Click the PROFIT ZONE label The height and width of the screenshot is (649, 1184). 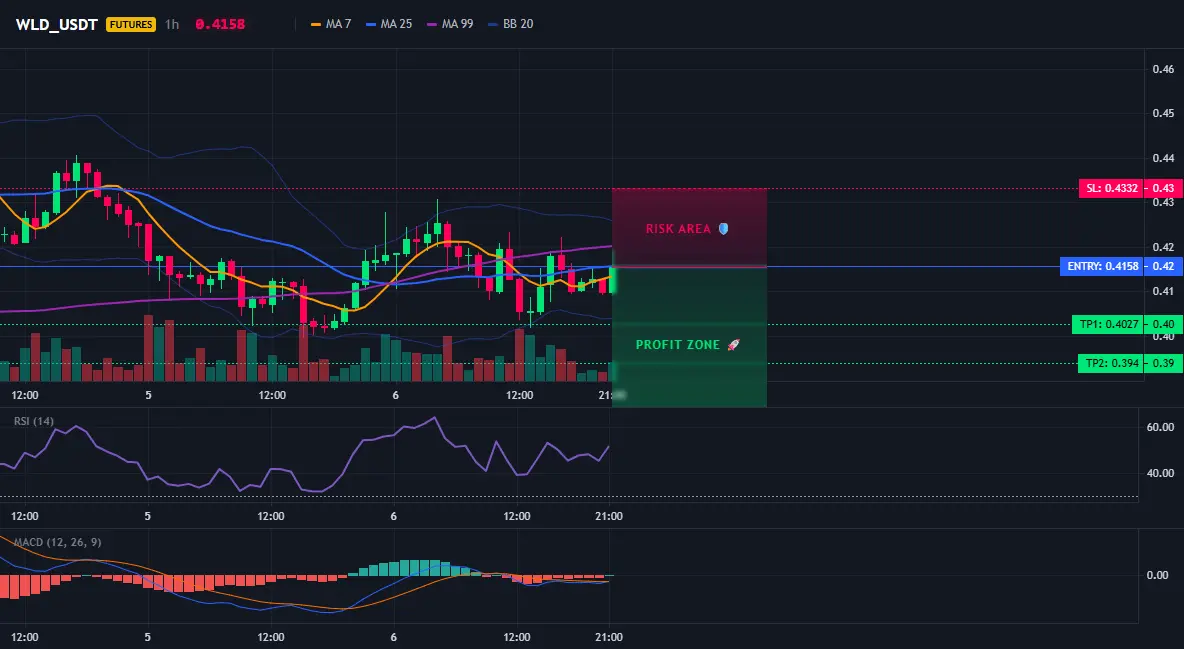678,345
